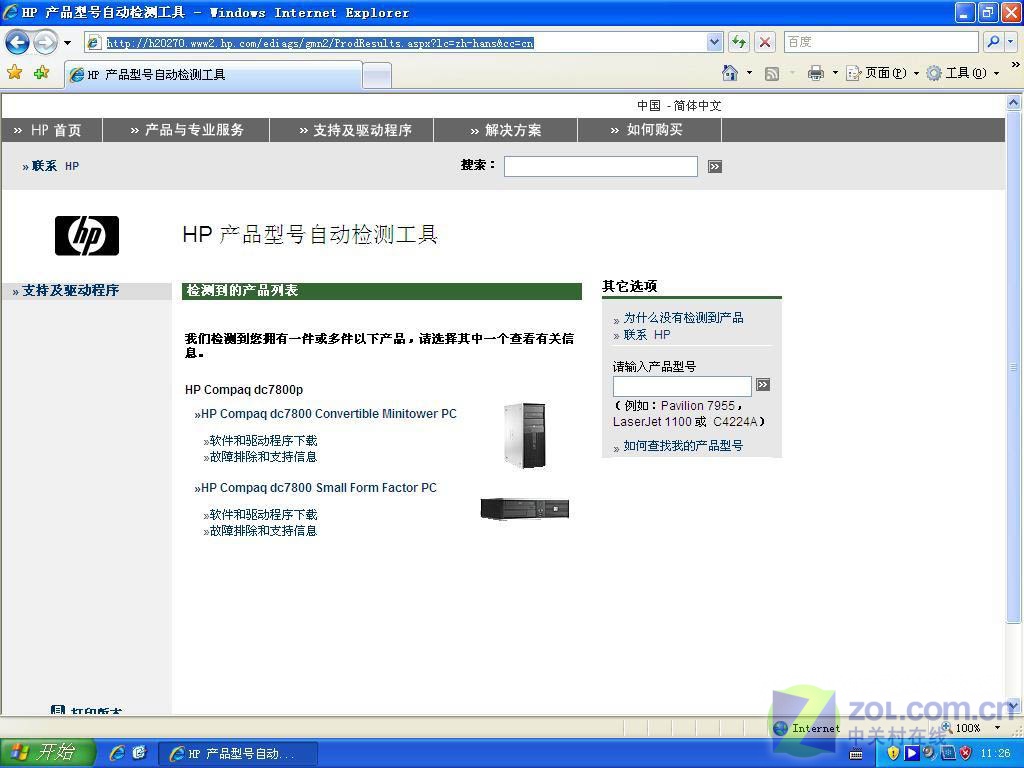The height and width of the screenshot is (768, 1024).
Task: Click the red shield alert tray icon
Action: pyautogui.click(x=966, y=753)
